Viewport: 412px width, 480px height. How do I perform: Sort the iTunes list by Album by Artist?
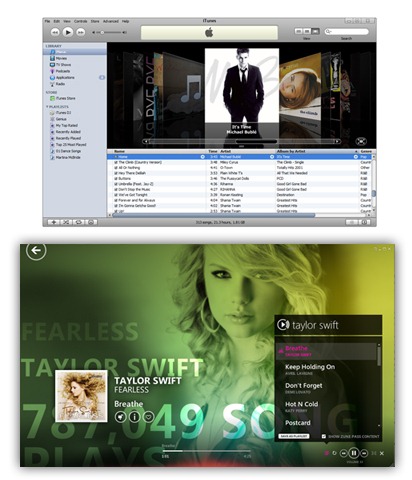pos(317,151)
